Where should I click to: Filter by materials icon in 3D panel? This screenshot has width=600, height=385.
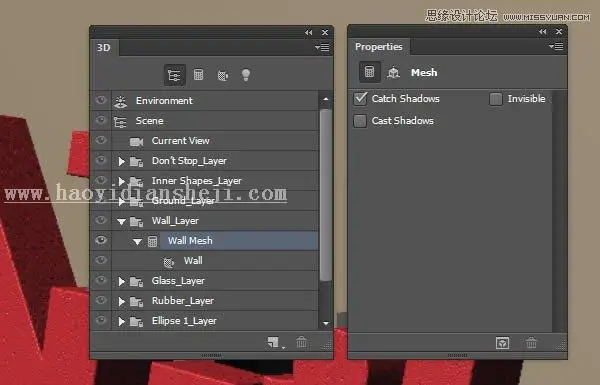pos(223,75)
